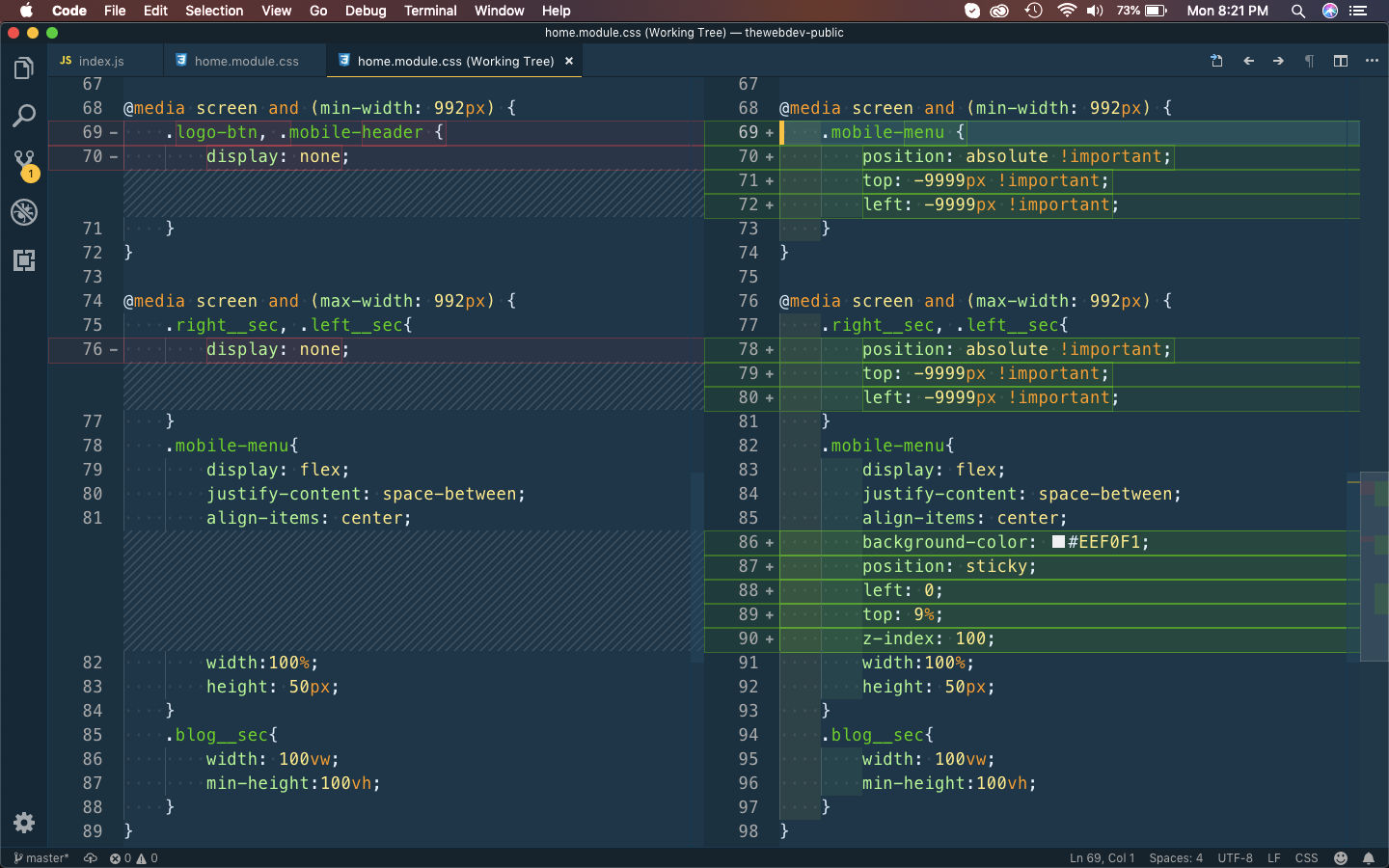
Task: Go to next change arrow
Action: (1278, 61)
